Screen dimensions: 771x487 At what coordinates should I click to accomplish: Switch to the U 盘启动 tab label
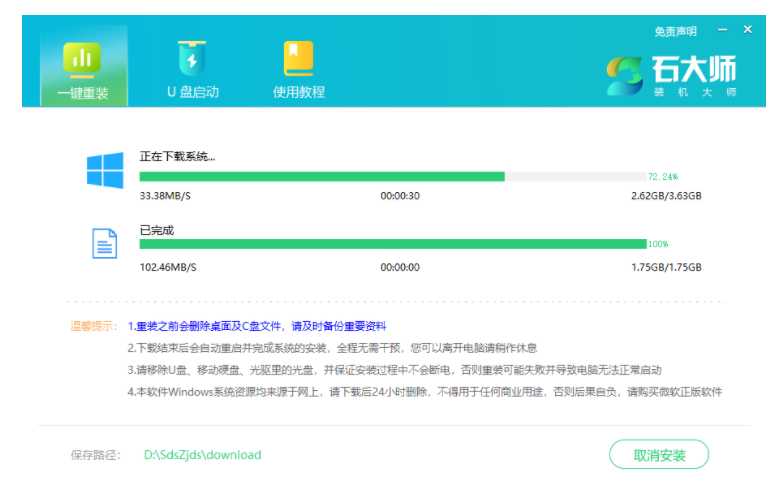click(192, 92)
